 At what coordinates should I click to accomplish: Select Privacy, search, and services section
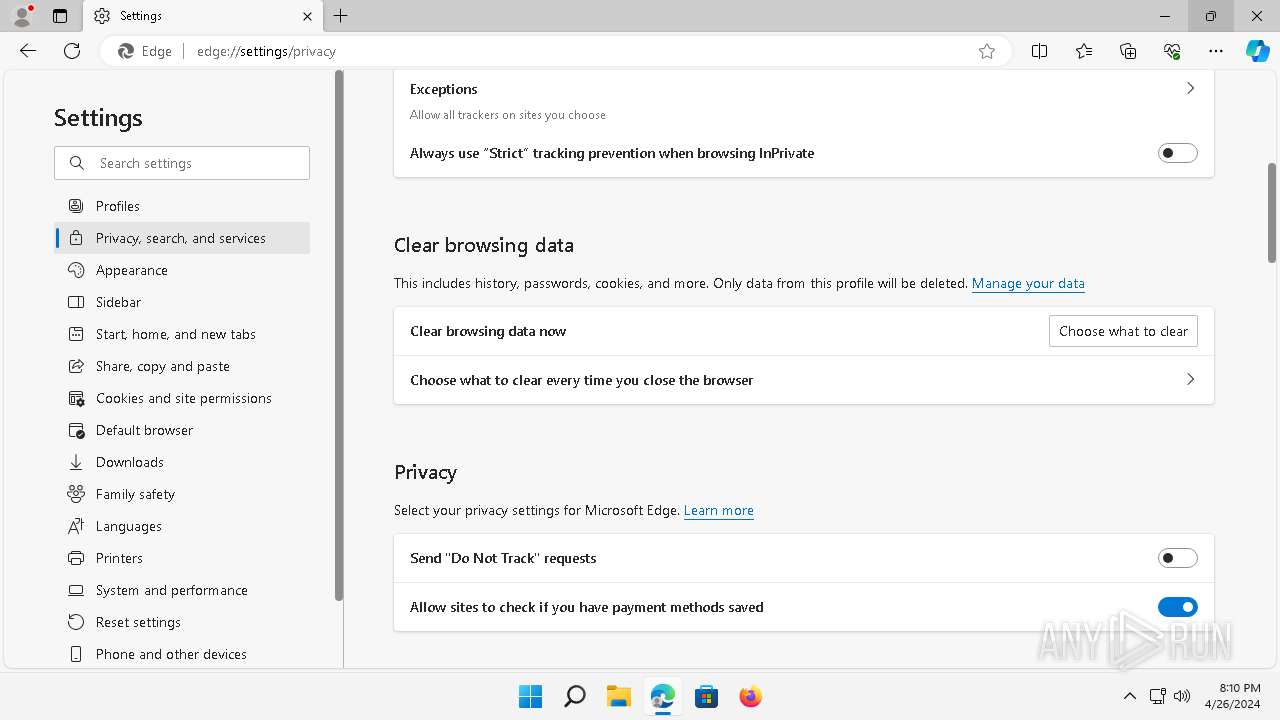pyautogui.click(x=182, y=238)
